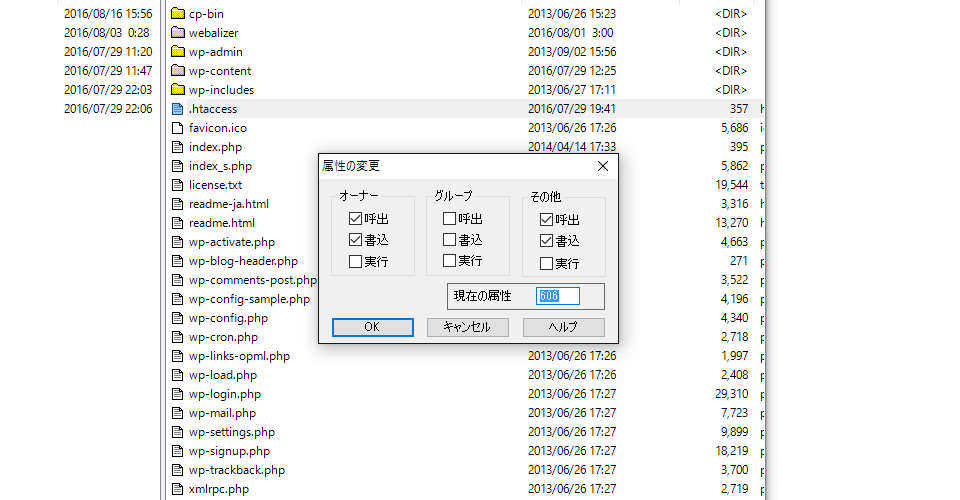960x500 pixels.
Task: Click the favicon.ico file icon
Action: pos(178,128)
